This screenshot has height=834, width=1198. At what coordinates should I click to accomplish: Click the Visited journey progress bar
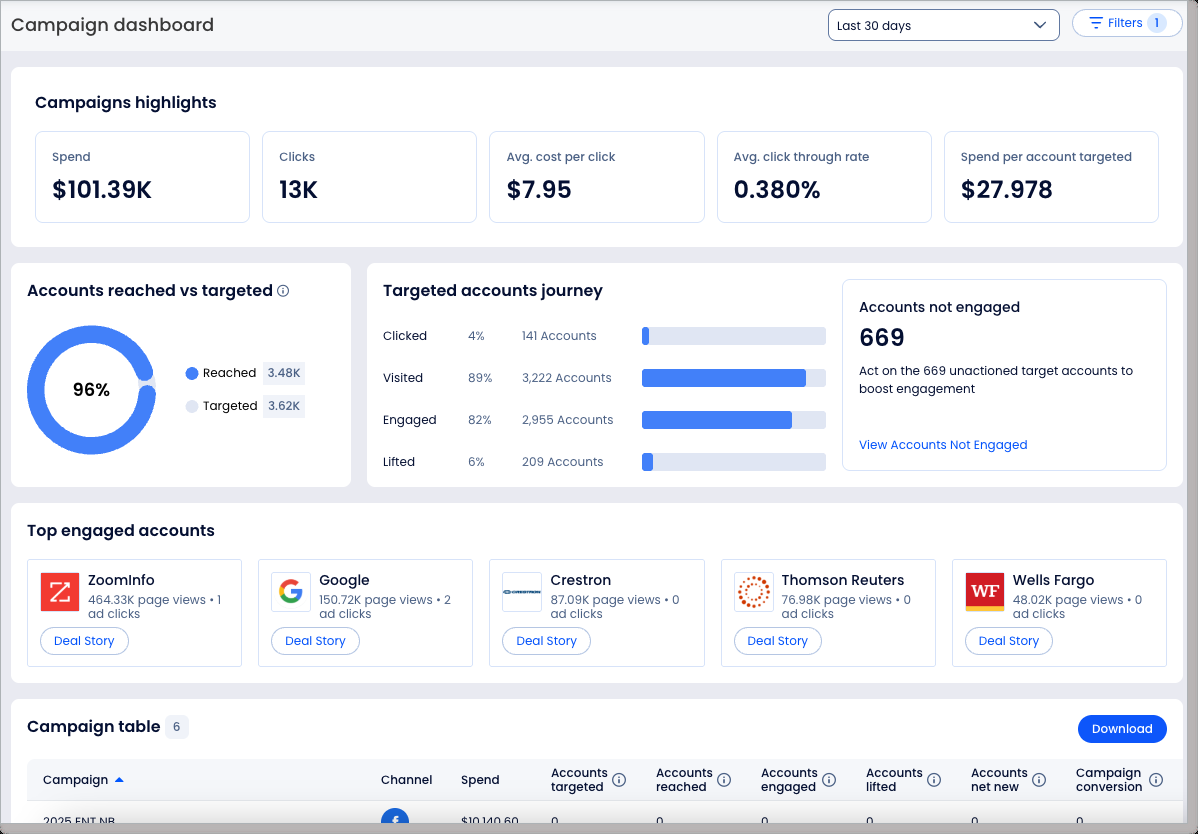tap(733, 378)
